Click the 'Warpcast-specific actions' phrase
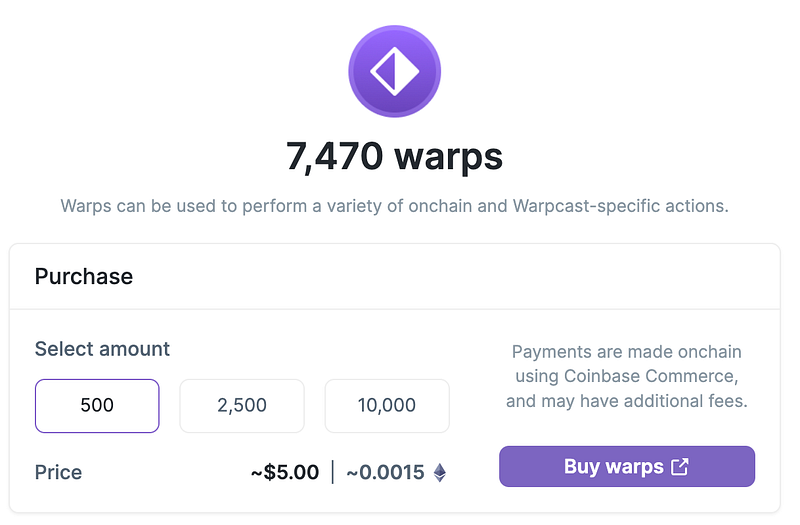Image resolution: width=800 pixels, height=525 pixels. (x=620, y=206)
